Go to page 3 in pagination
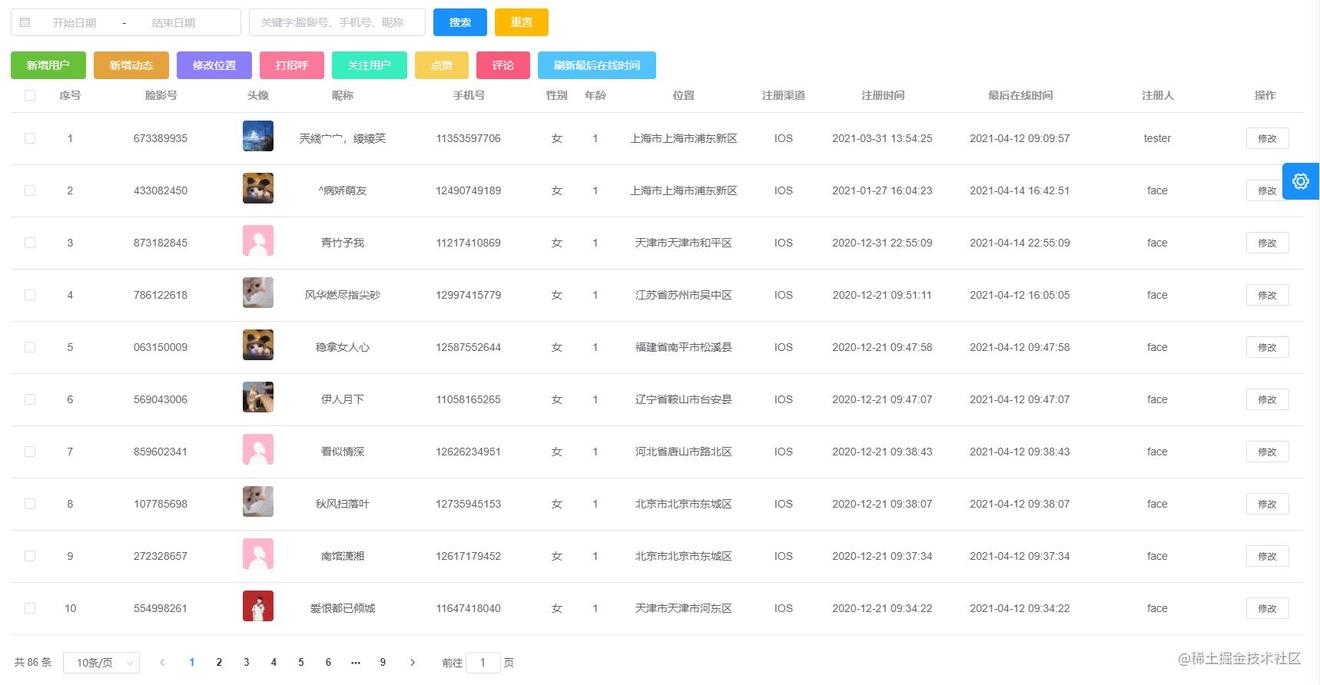Image resolution: width=1320 pixels, height=685 pixels. pyautogui.click(x=246, y=662)
